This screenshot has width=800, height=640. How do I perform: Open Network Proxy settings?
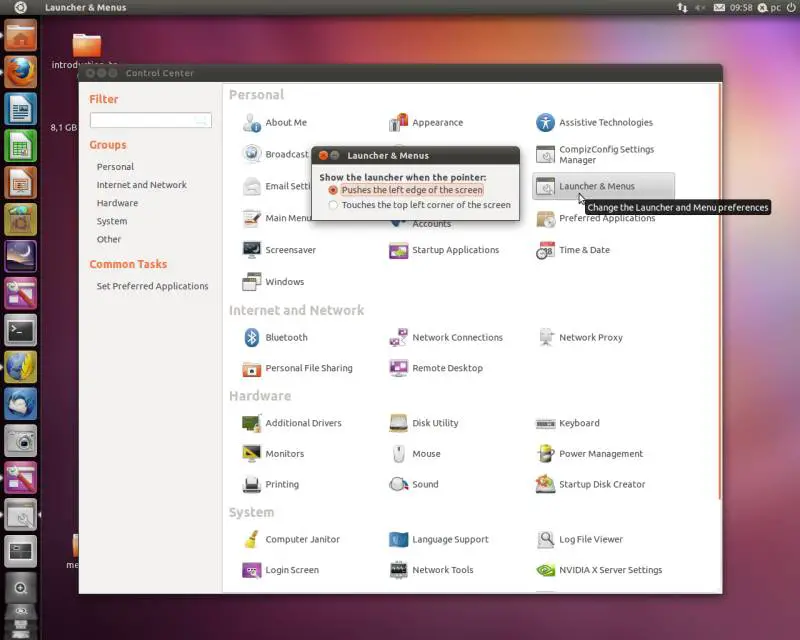(580, 337)
